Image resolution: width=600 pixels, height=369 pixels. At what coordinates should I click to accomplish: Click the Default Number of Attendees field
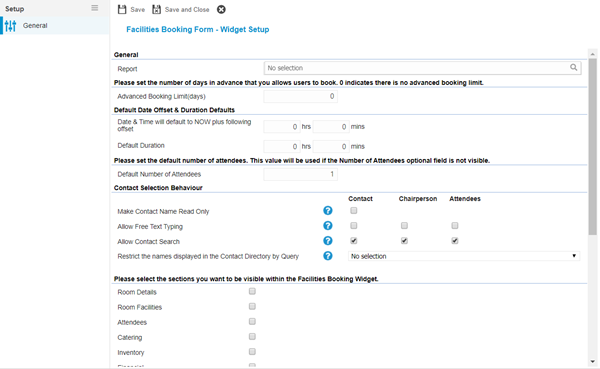pyautogui.click(x=300, y=174)
